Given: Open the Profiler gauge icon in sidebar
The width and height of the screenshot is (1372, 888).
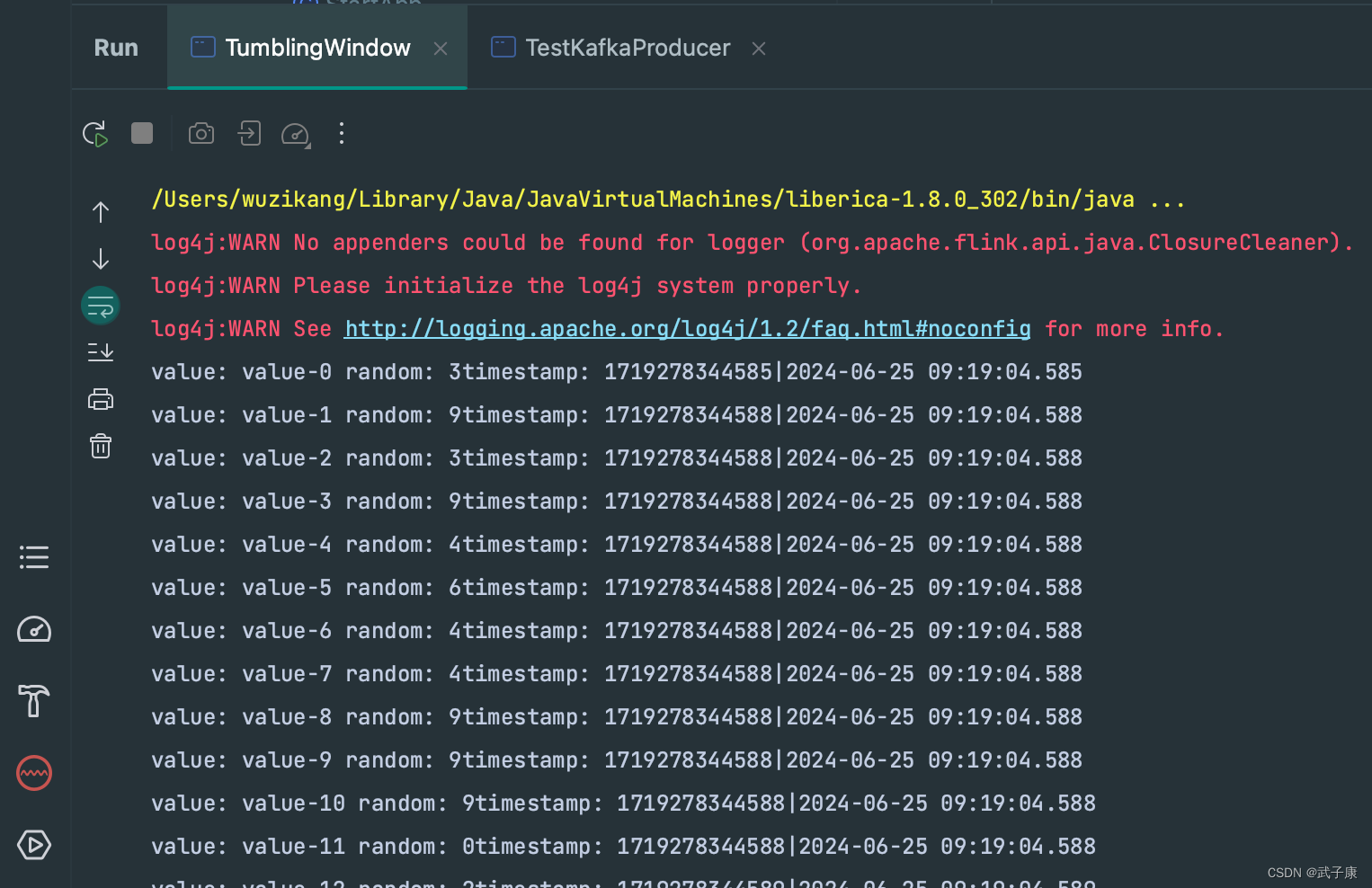Looking at the screenshot, I should (34, 629).
